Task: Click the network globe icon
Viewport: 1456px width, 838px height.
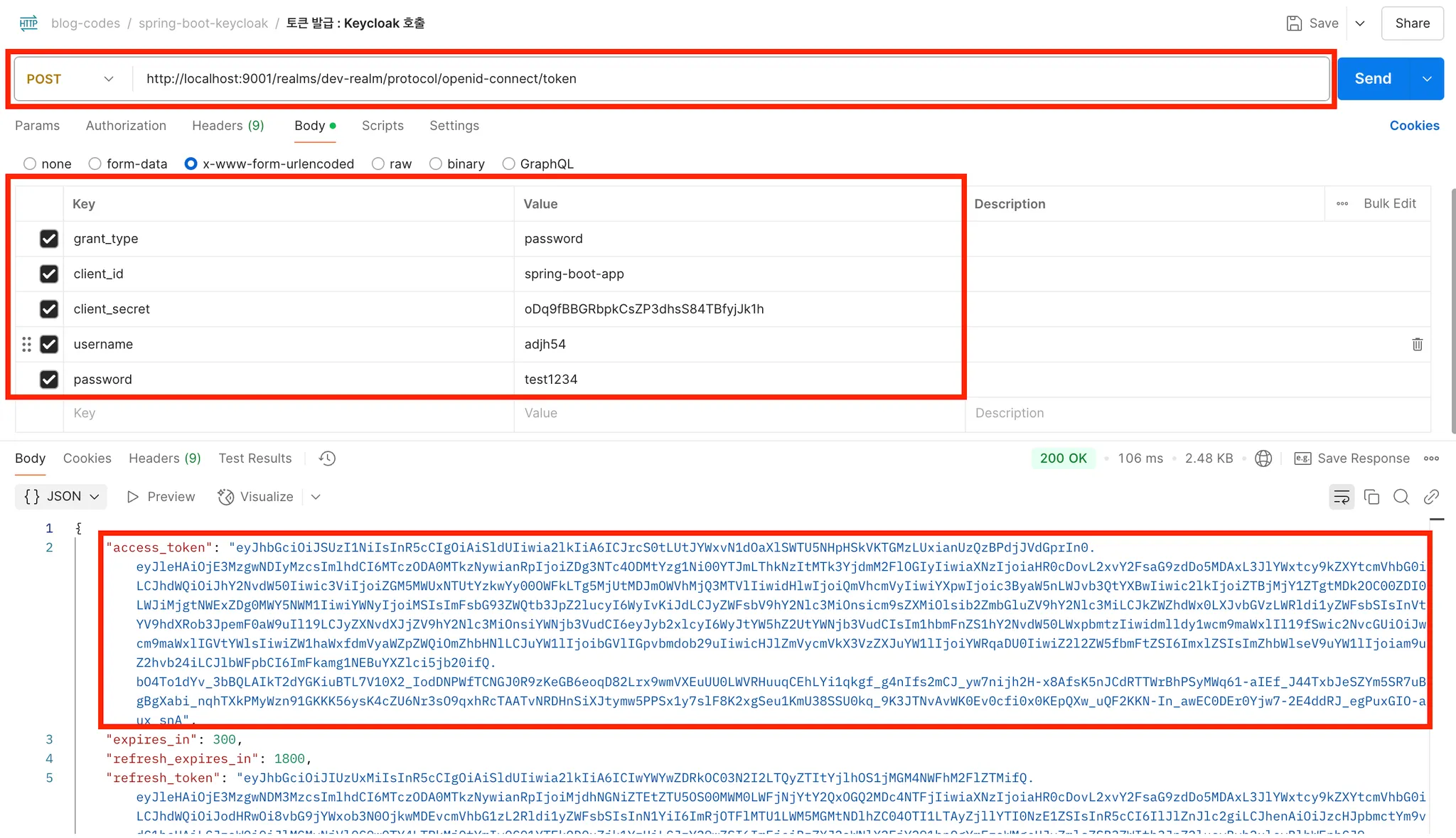Action: (1263, 458)
